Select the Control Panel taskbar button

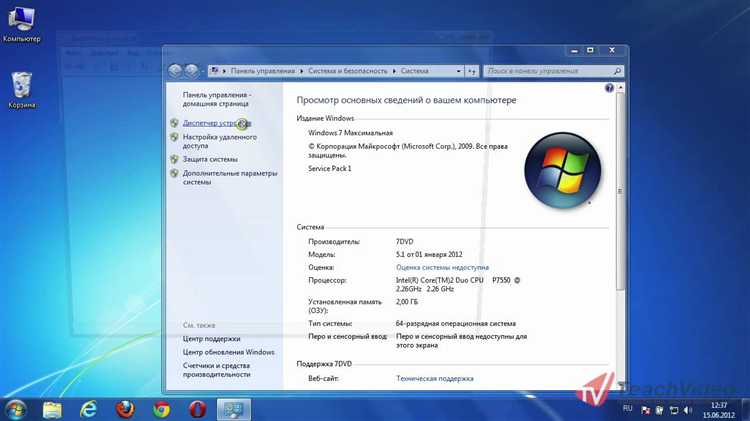pos(234,410)
